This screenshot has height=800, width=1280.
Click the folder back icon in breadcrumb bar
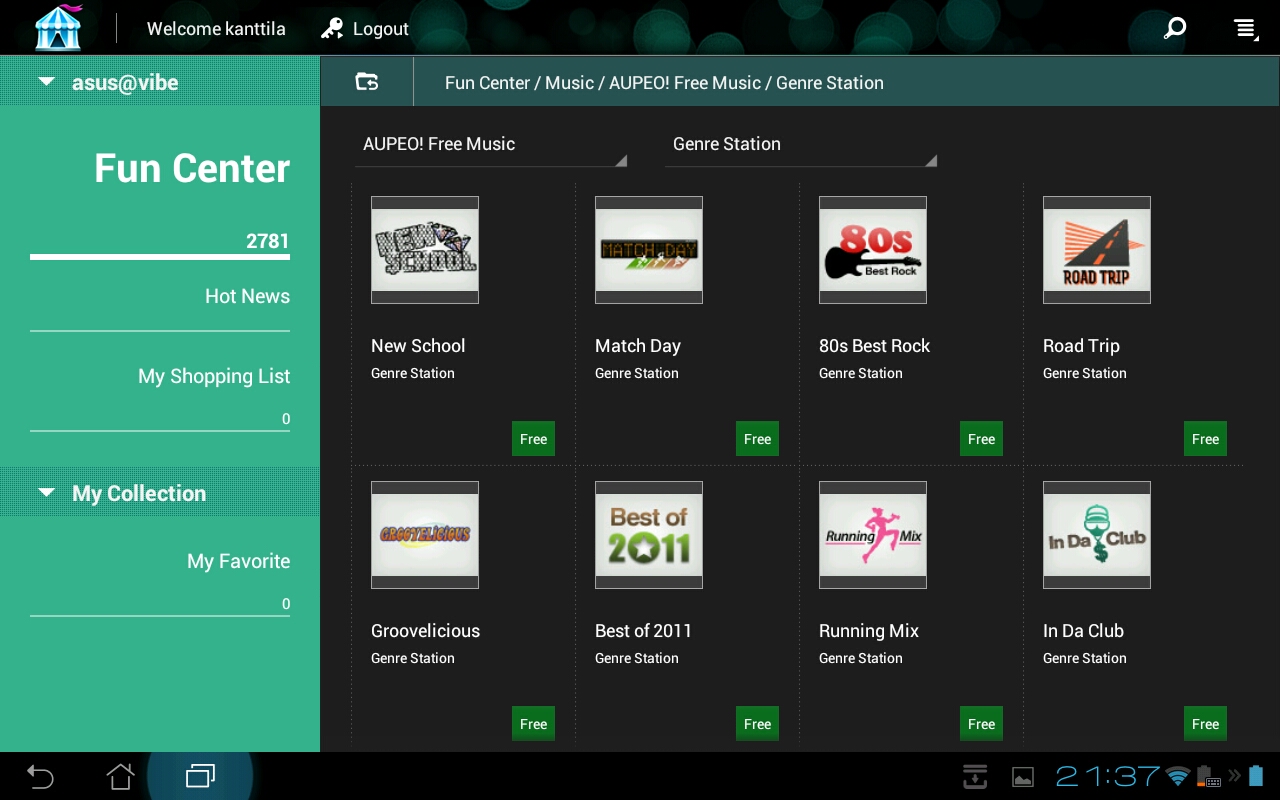(x=367, y=82)
